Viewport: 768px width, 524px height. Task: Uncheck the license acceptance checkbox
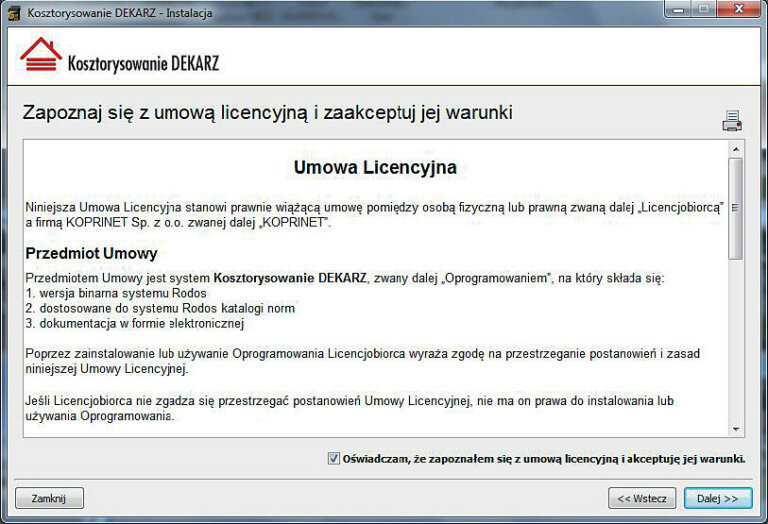pyautogui.click(x=334, y=459)
